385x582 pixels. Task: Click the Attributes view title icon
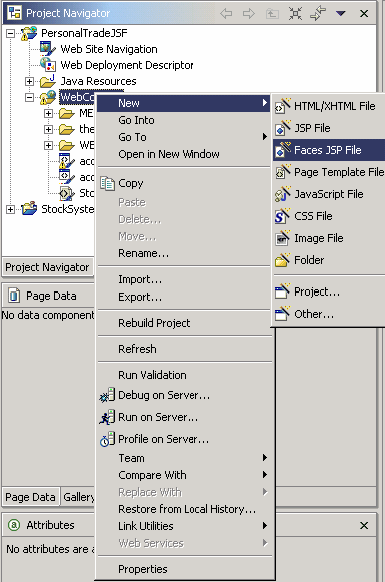14,525
